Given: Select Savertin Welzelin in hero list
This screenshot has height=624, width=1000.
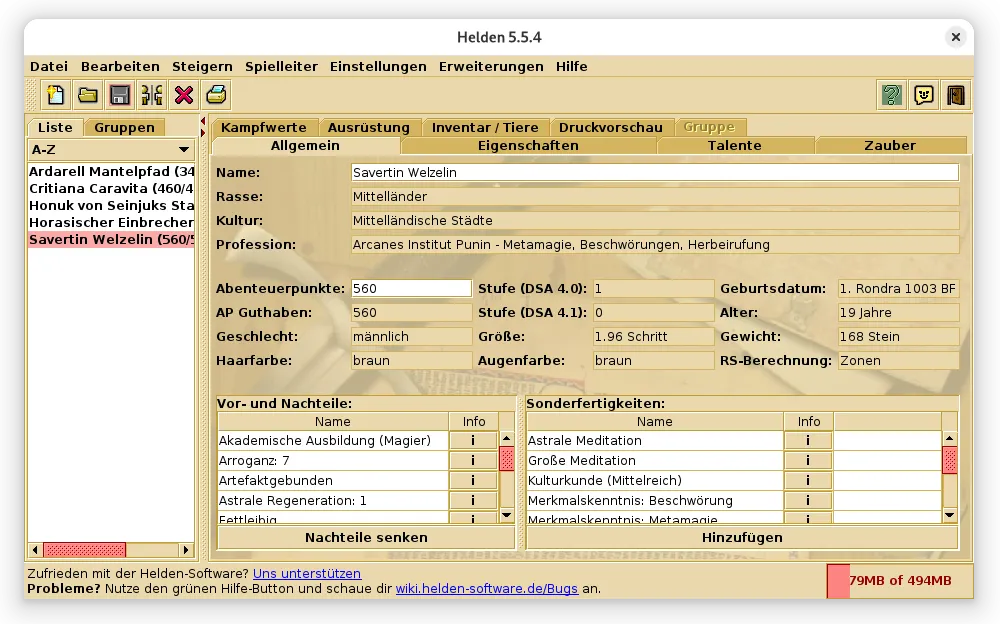Looking at the screenshot, I should tap(111, 239).
